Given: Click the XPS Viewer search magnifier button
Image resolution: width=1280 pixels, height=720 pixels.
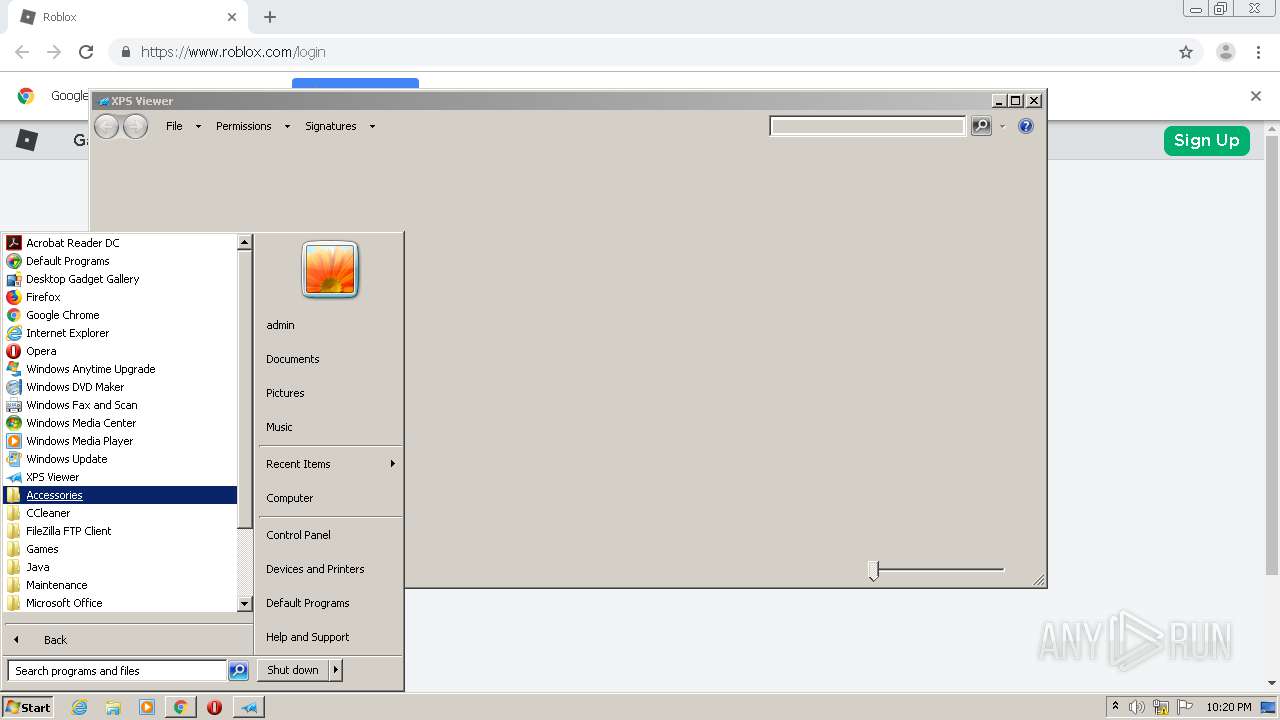Looking at the screenshot, I should click(x=981, y=126).
